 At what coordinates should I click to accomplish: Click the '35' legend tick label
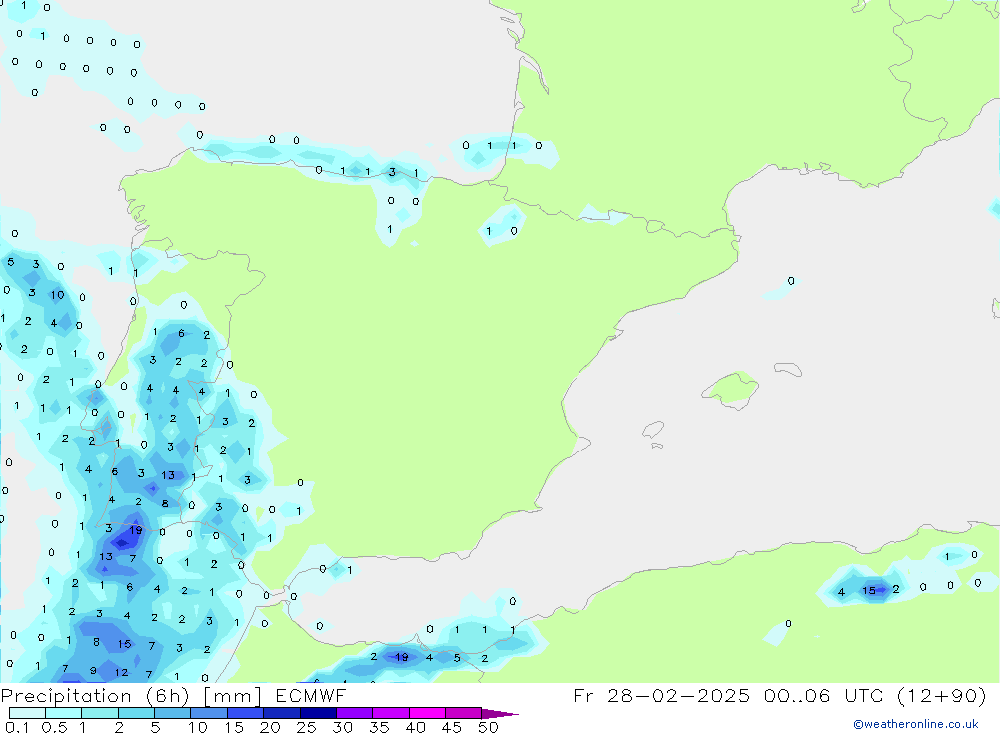(x=379, y=727)
